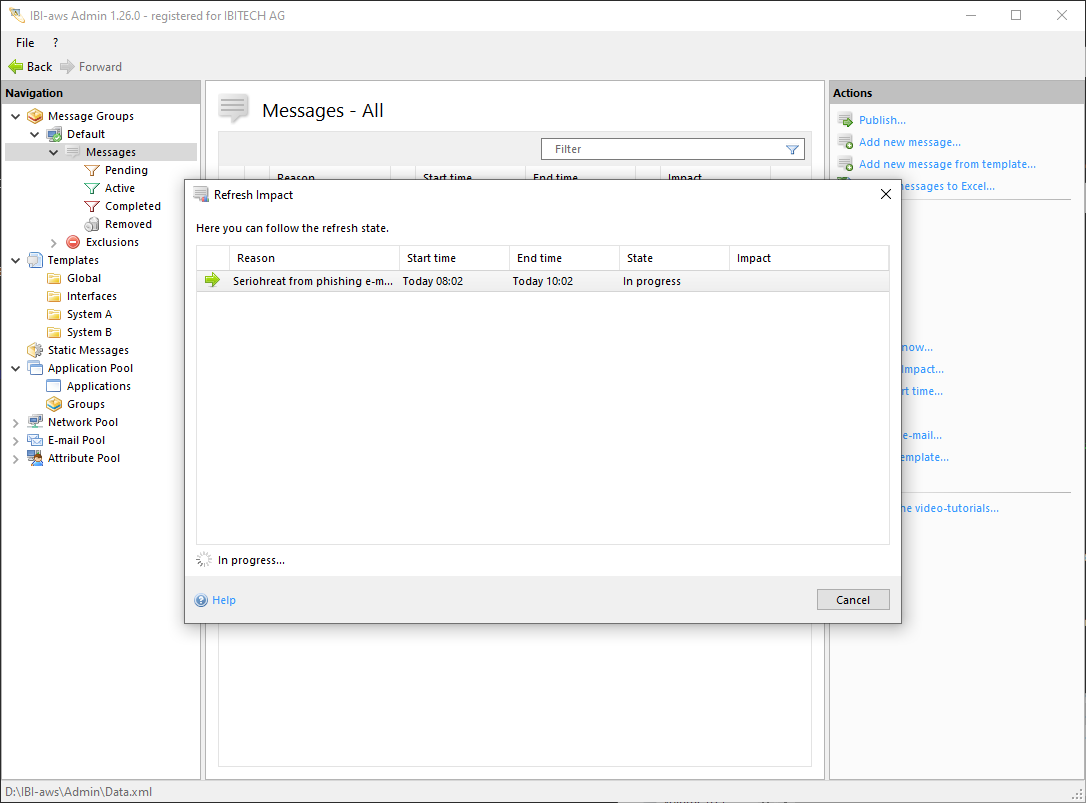Click the Removed messages icon
Viewport: 1086px width, 803px height.
[x=92, y=224]
